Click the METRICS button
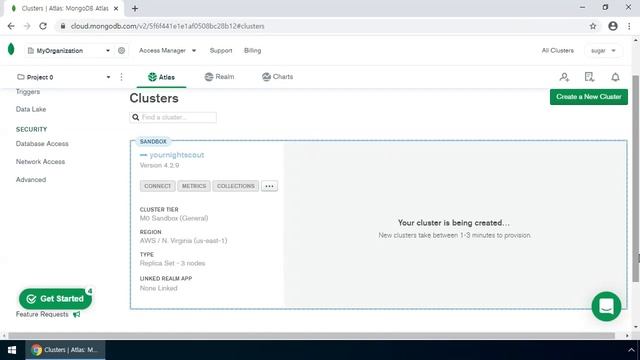The image size is (640, 360). point(194,186)
